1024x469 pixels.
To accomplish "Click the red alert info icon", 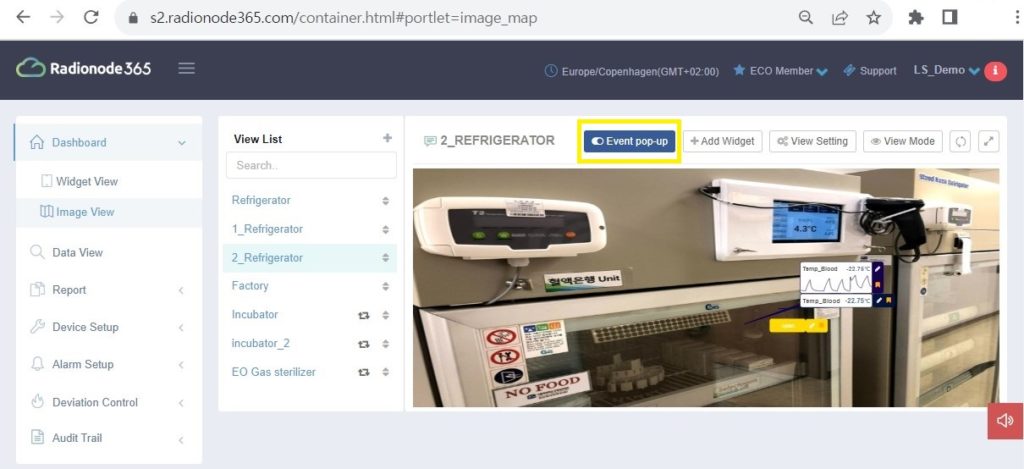I will pos(995,71).
